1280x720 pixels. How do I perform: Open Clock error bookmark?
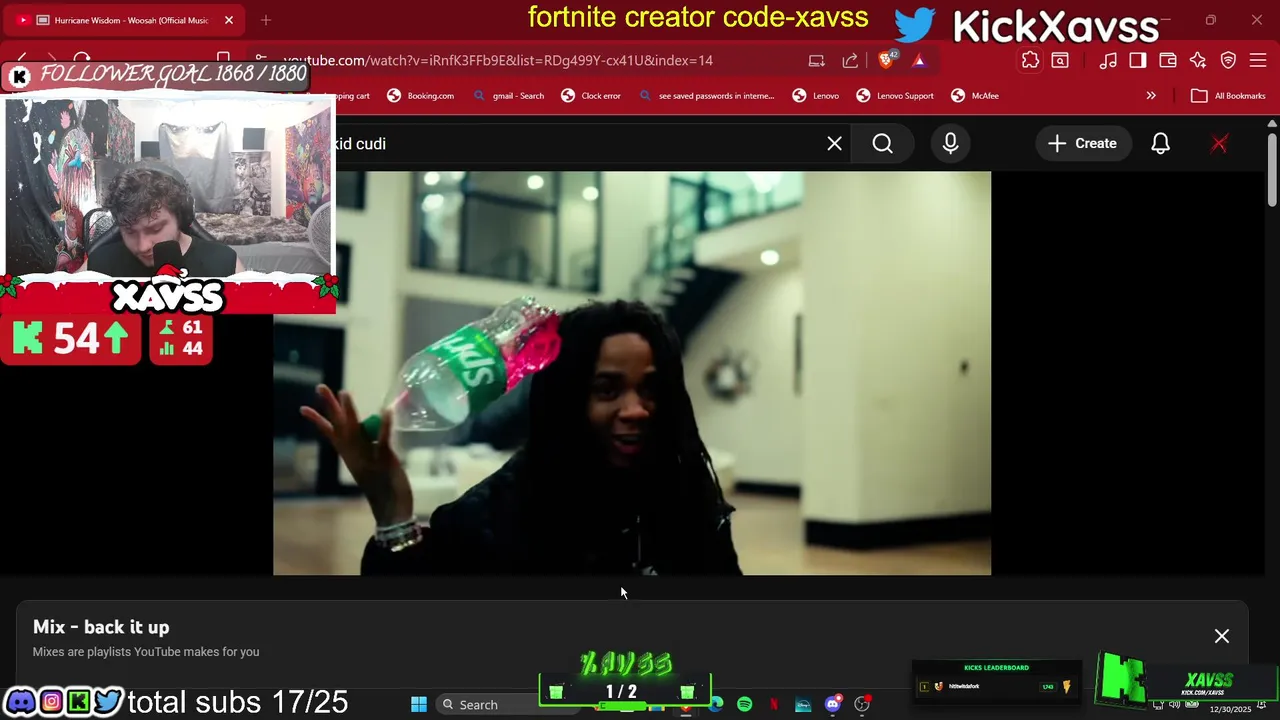(591, 96)
